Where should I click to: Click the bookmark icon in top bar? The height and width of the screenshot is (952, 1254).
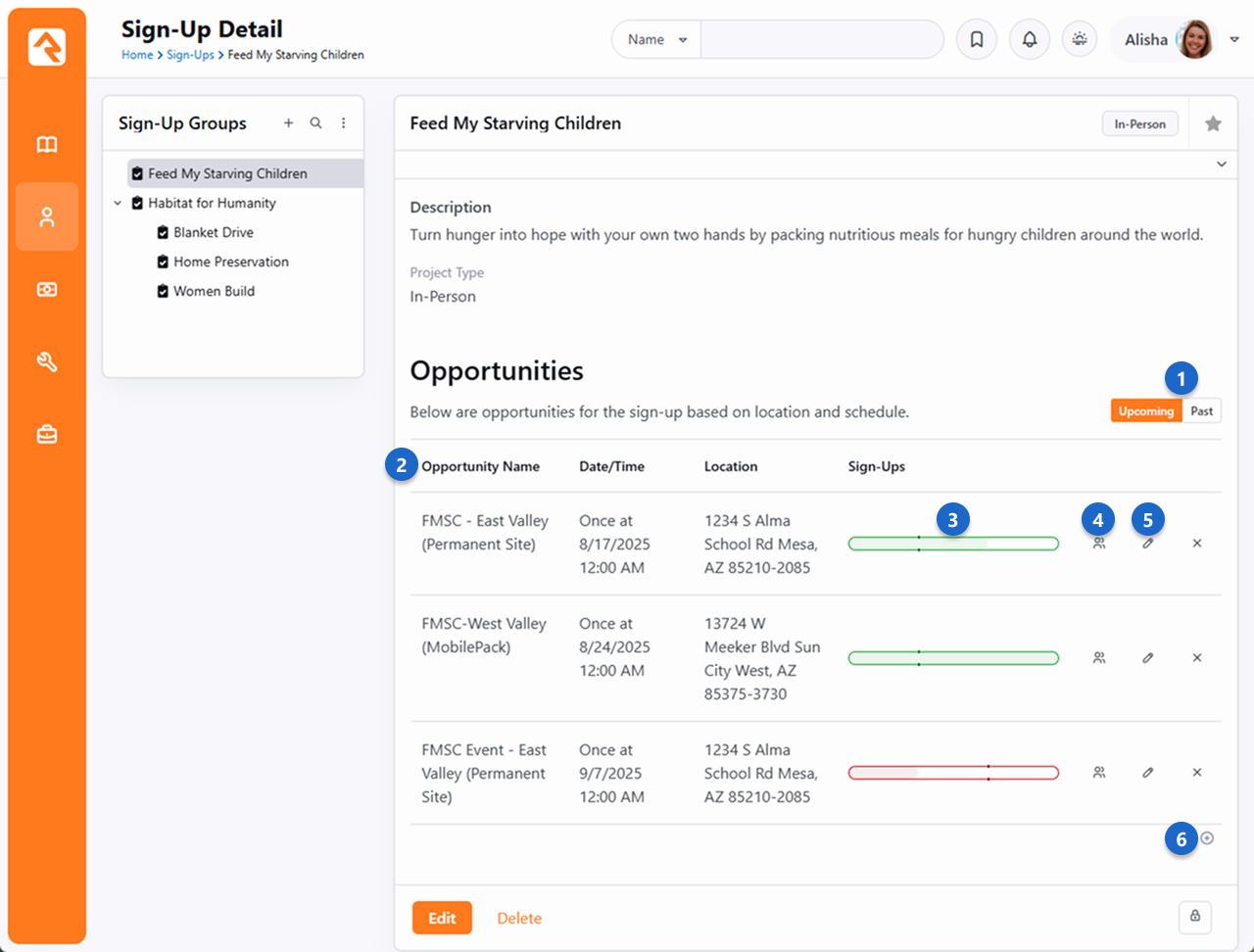[x=977, y=40]
